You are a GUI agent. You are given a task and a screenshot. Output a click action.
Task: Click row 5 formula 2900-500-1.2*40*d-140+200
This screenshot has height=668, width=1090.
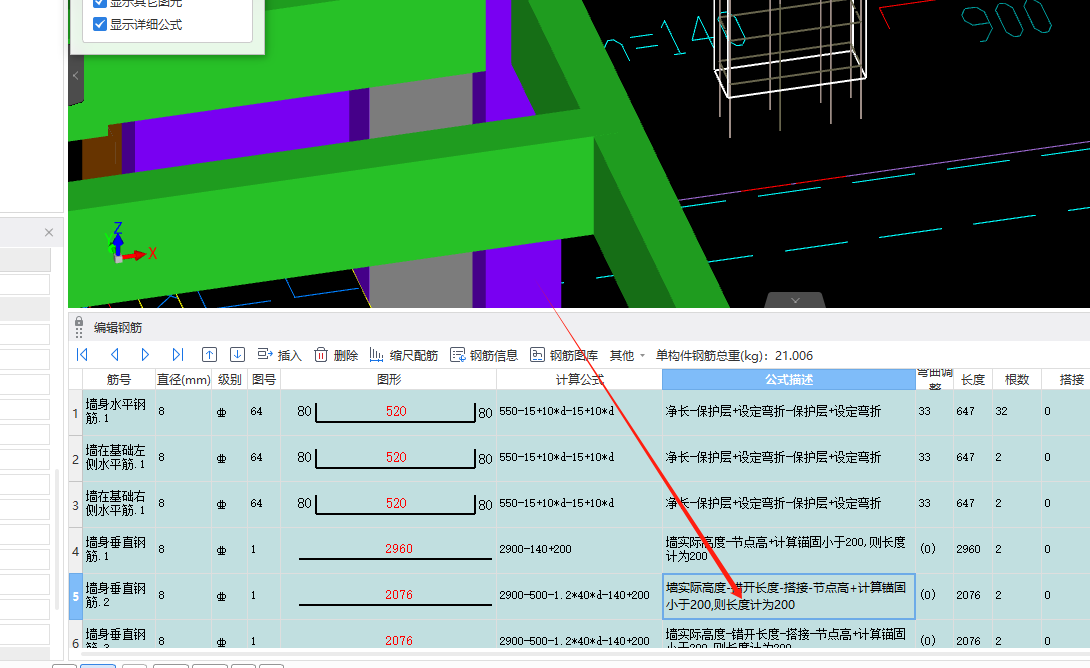pos(579,596)
